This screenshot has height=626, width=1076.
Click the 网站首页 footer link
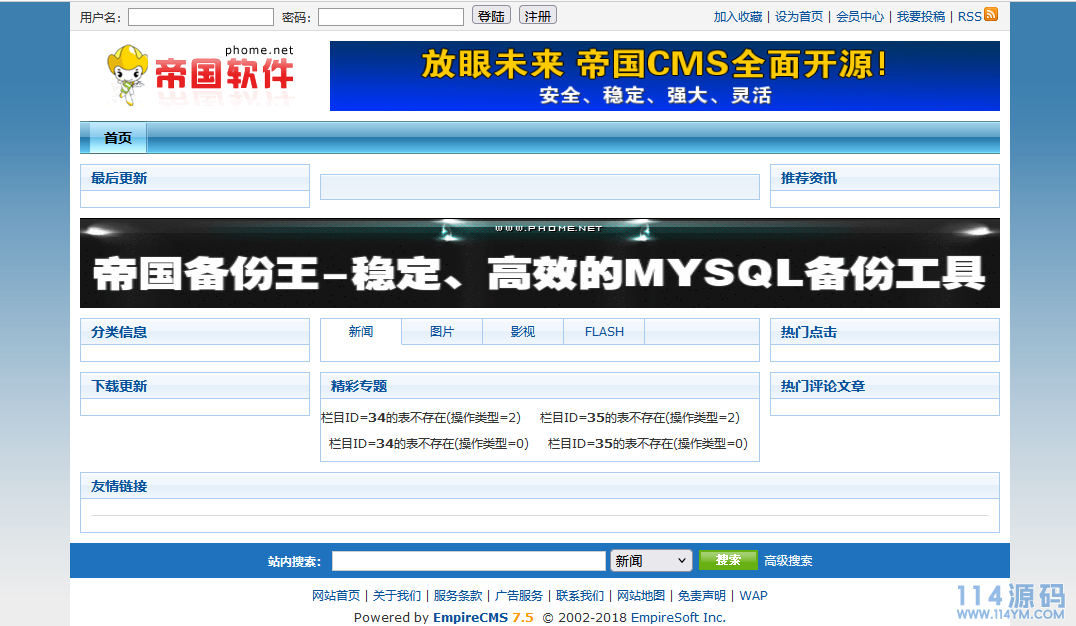click(x=336, y=596)
